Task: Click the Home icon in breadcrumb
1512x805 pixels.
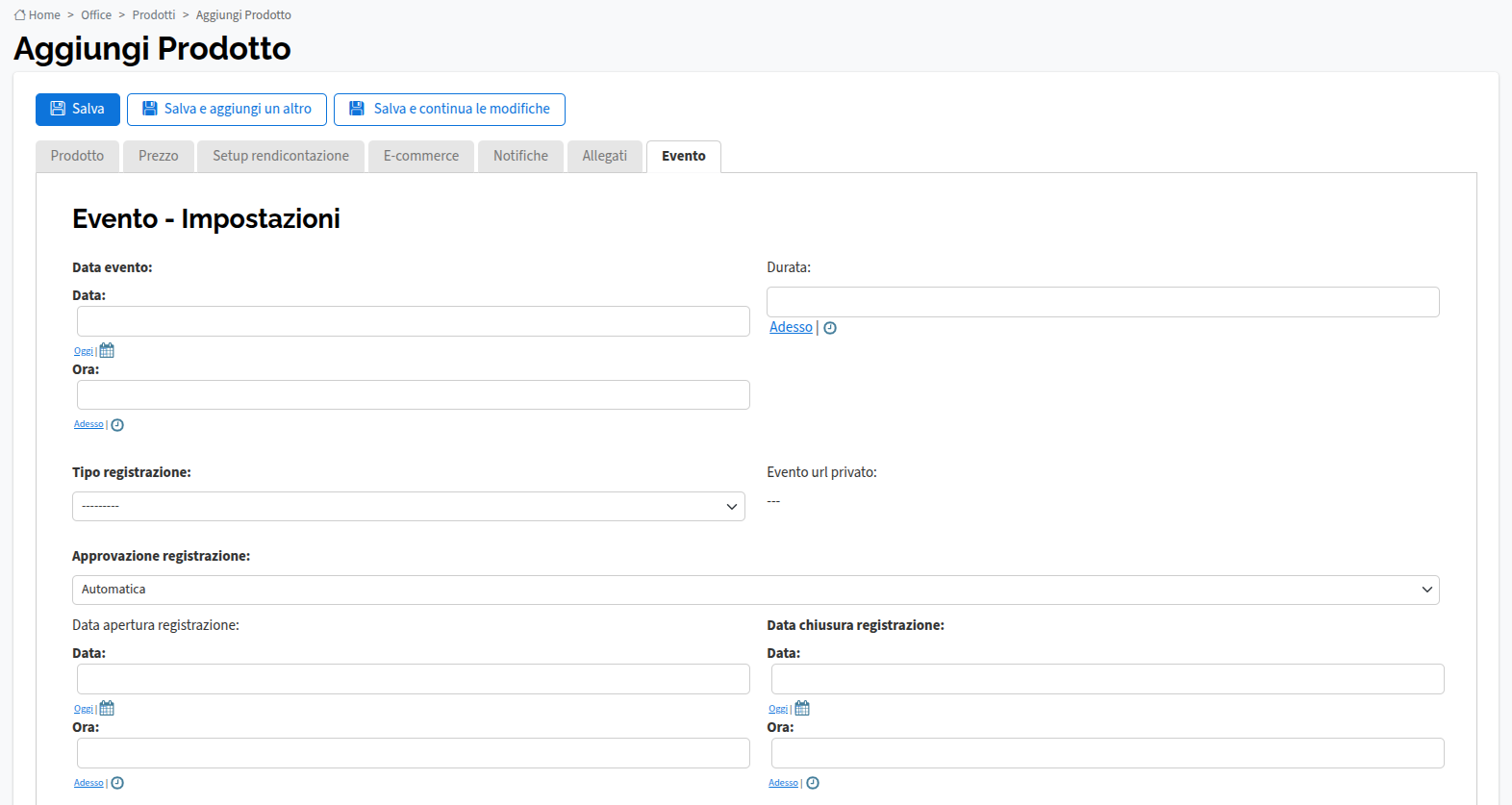Action: tap(19, 15)
